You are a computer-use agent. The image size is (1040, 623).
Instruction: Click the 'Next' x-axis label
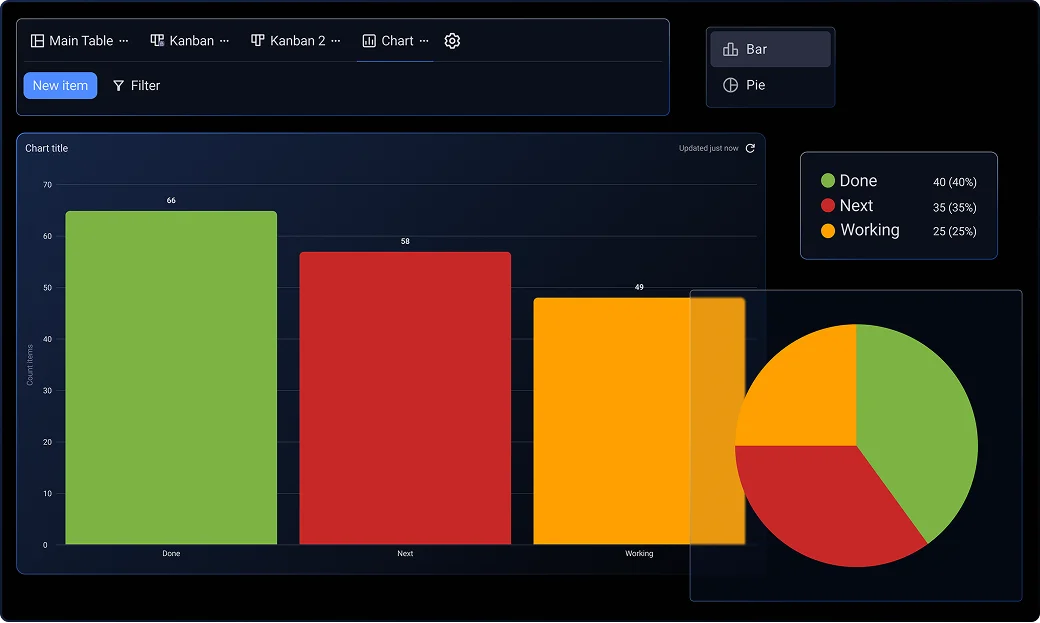tap(405, 553)
